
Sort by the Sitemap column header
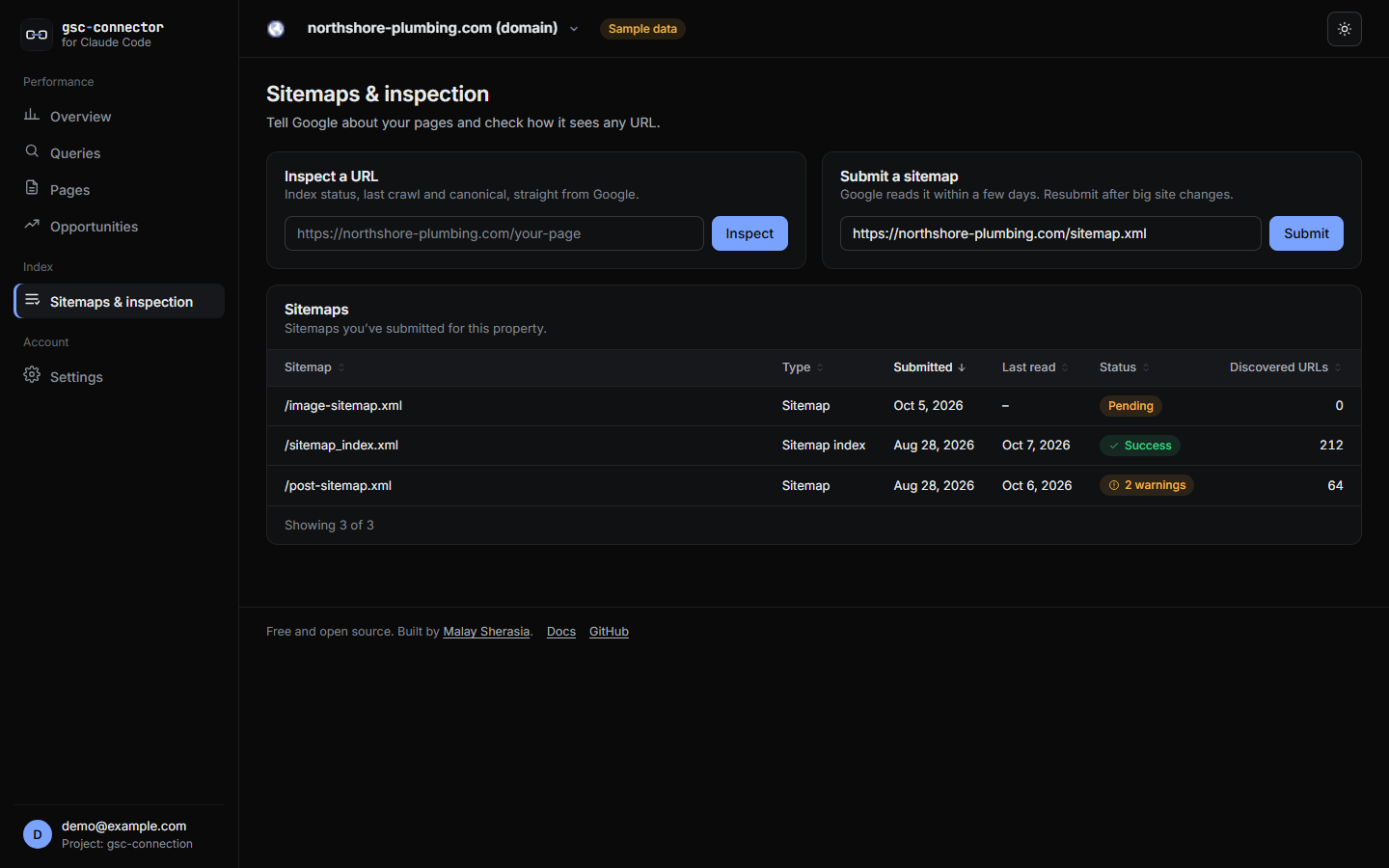point(314,367)
